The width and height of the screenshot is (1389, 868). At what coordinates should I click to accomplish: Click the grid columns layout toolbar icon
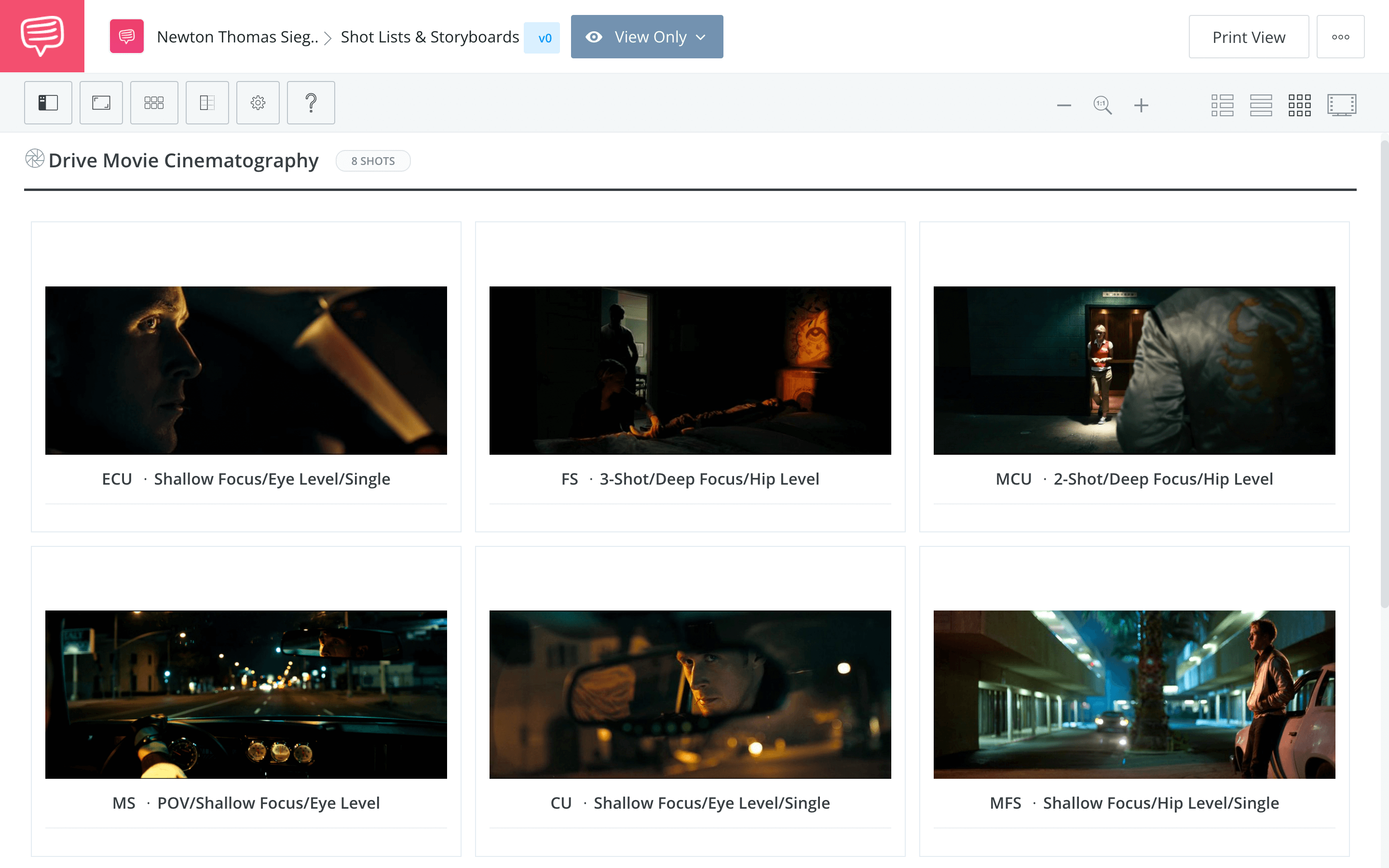point(154,103)
